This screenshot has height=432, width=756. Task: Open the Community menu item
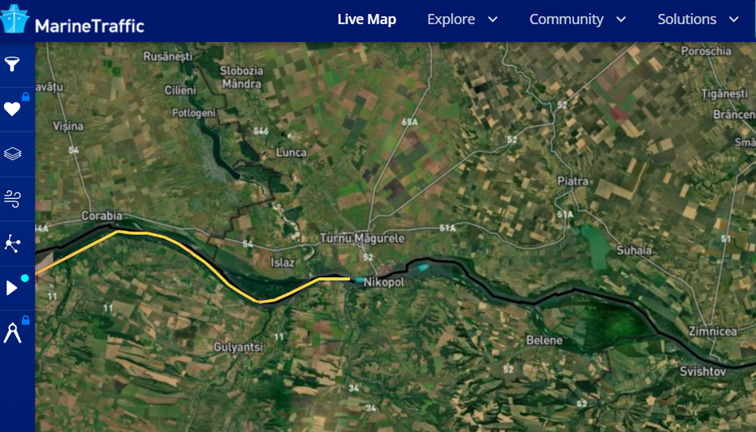[566, 19]
